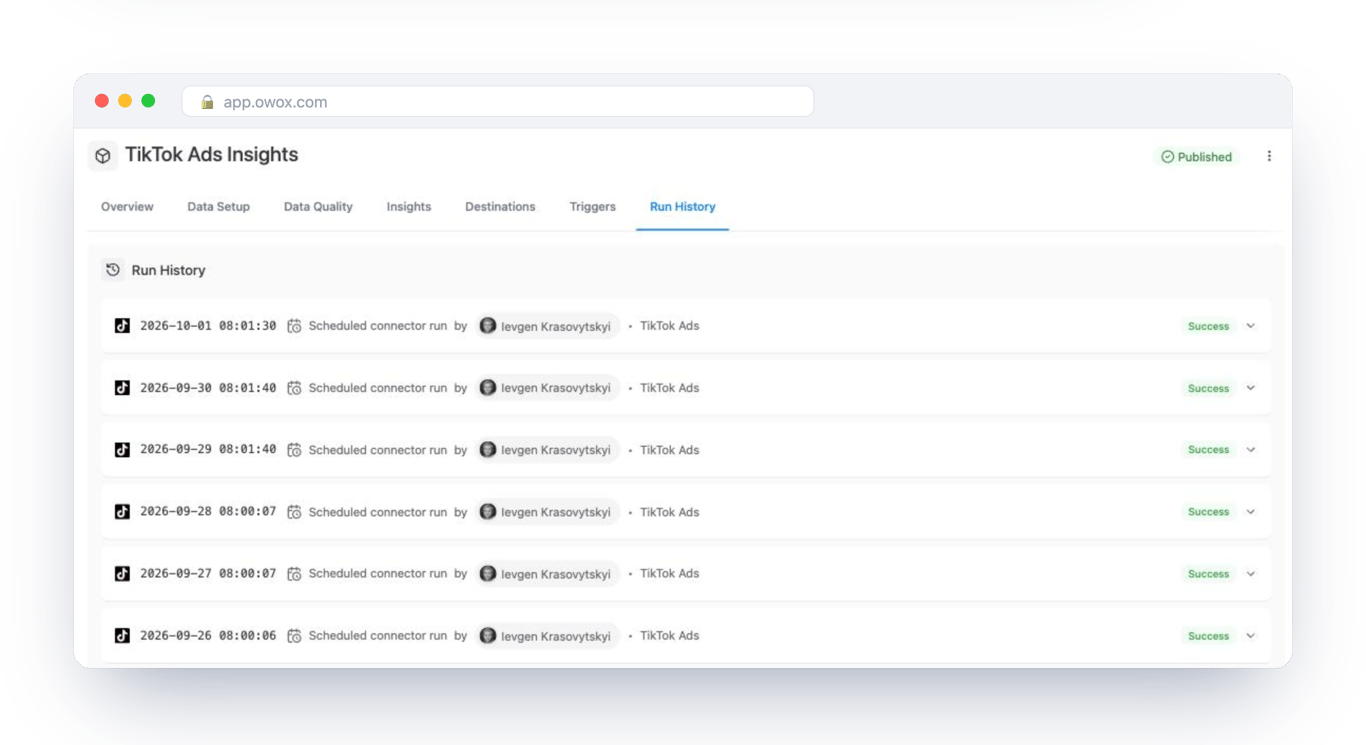Open the Destinations tab
This screenshot has width=1366, height=745.
point(500,207)
